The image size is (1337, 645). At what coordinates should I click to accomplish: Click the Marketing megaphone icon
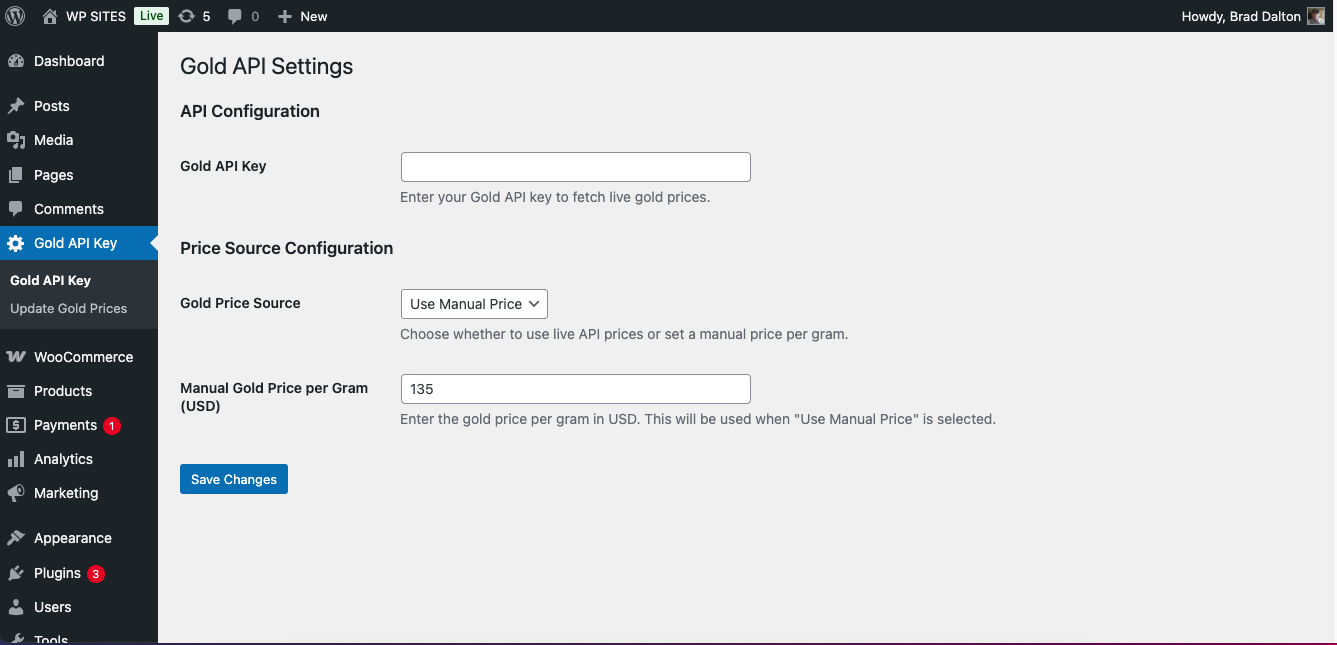click(16, 493)
